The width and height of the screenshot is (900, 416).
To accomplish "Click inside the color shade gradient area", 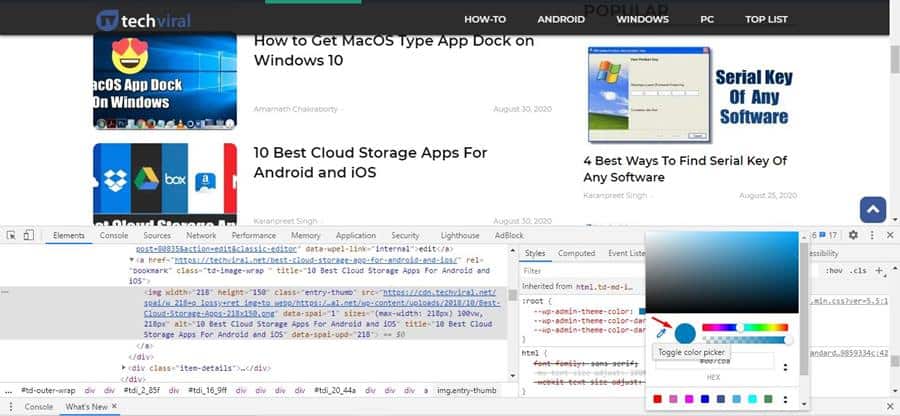I will (721, 273).
